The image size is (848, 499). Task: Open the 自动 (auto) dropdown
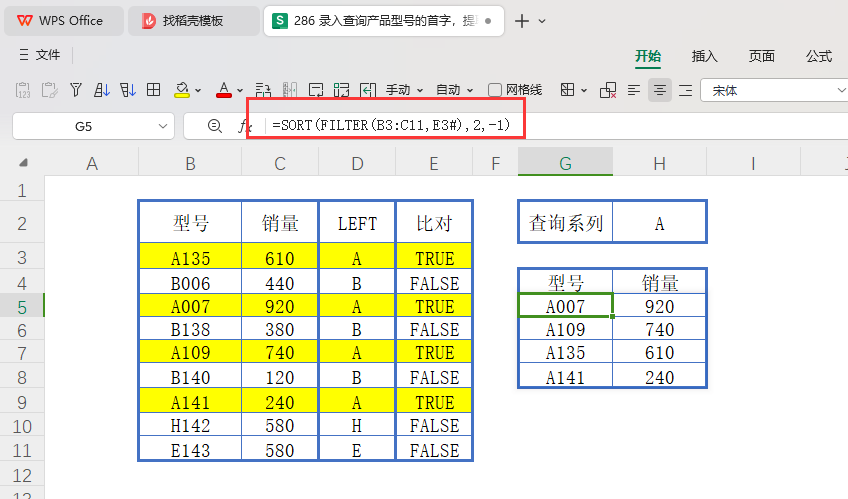tap(454, 90)
